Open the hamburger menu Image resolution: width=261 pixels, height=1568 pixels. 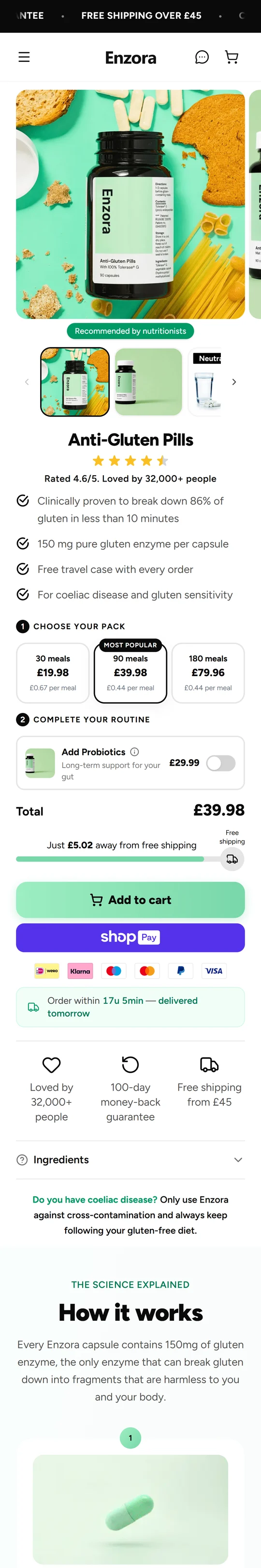point(24,57)
